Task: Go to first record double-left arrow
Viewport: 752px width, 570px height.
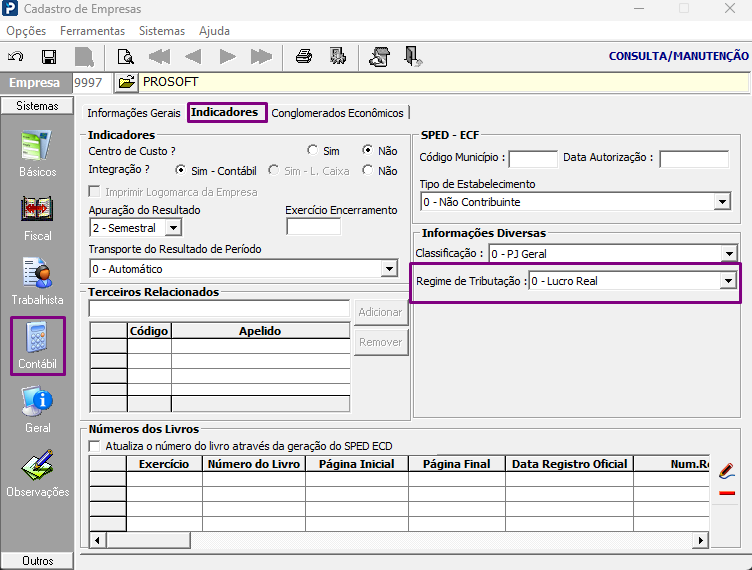Action: (x=160, y=57)
